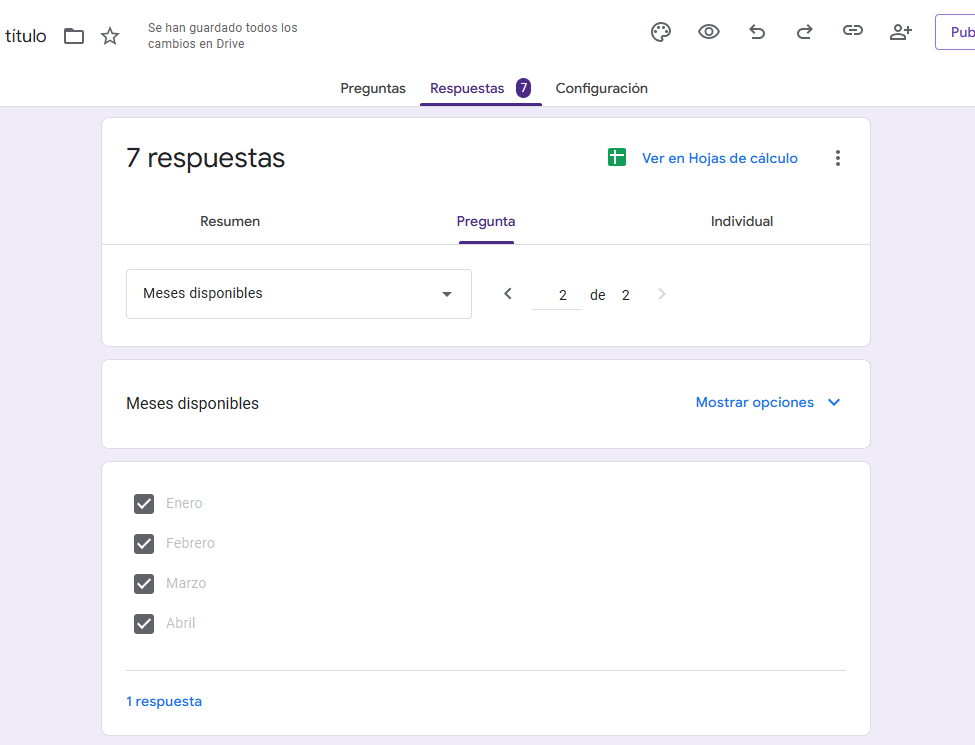Screen dimensions: 975x745
Task: Expand Mostrar opciones
Action: [768, 402]
